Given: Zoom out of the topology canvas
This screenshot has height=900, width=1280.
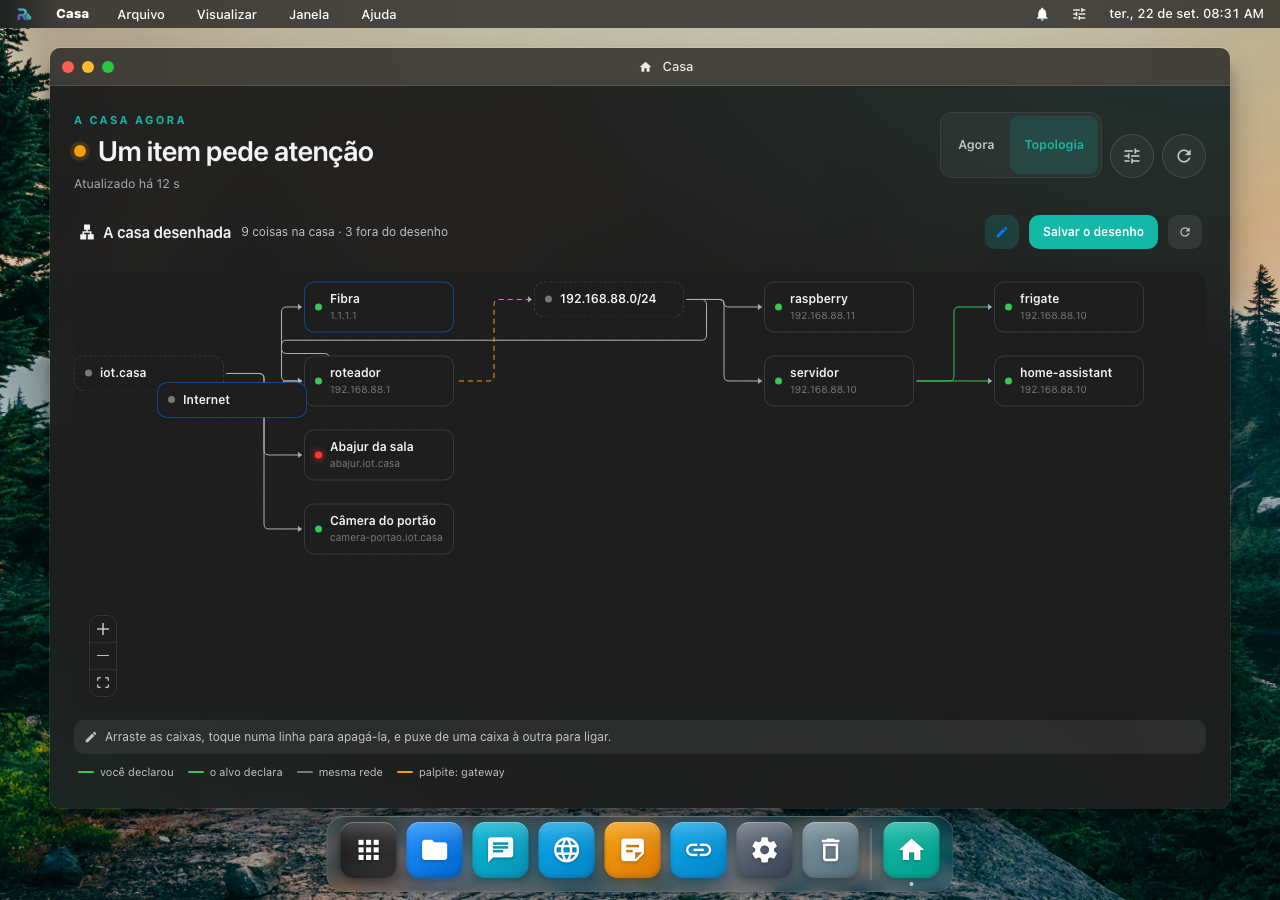Looking at the screenshot, I should [103, 656].
